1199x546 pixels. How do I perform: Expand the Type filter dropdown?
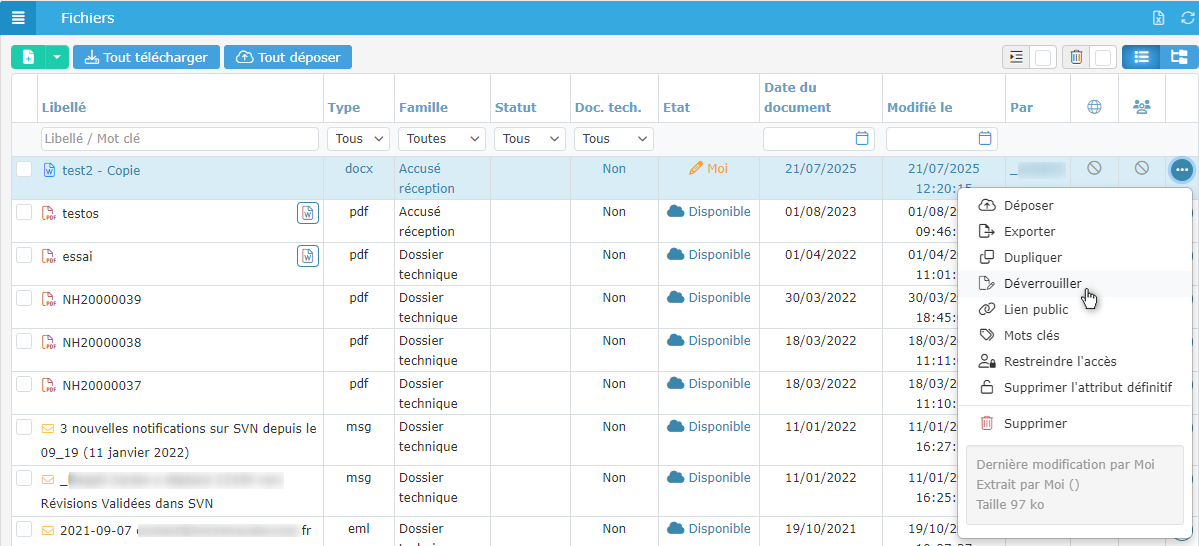(x=359, y=139)
